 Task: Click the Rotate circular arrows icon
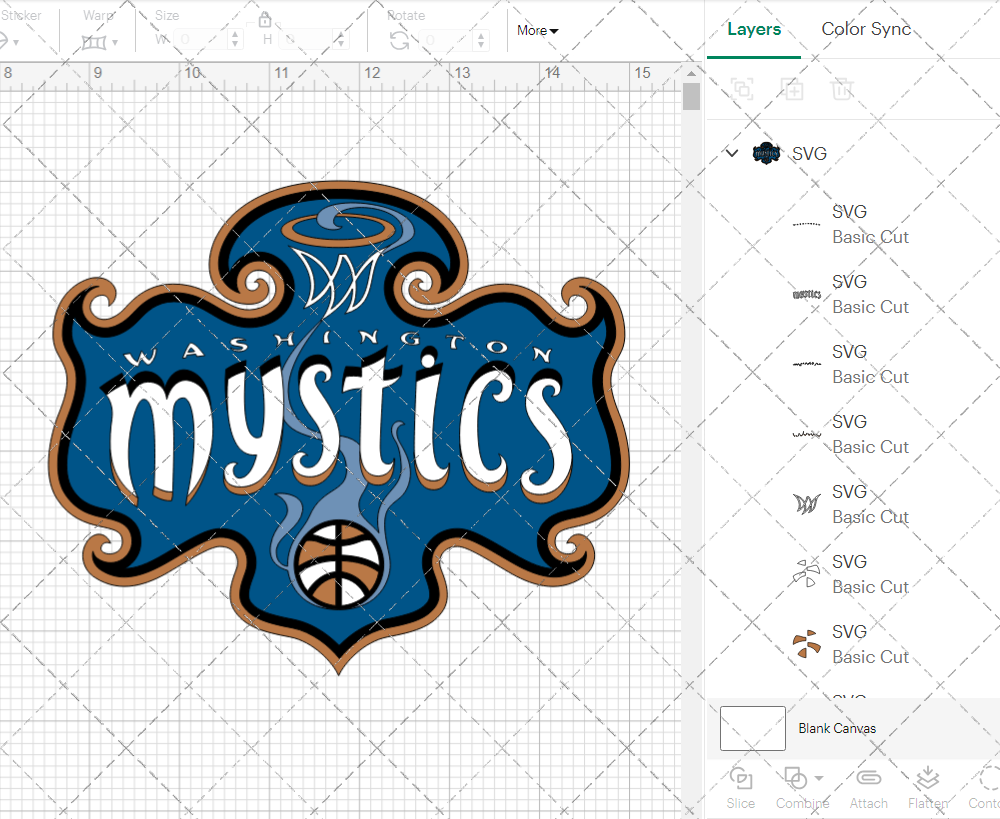click(x=400, y=41)
